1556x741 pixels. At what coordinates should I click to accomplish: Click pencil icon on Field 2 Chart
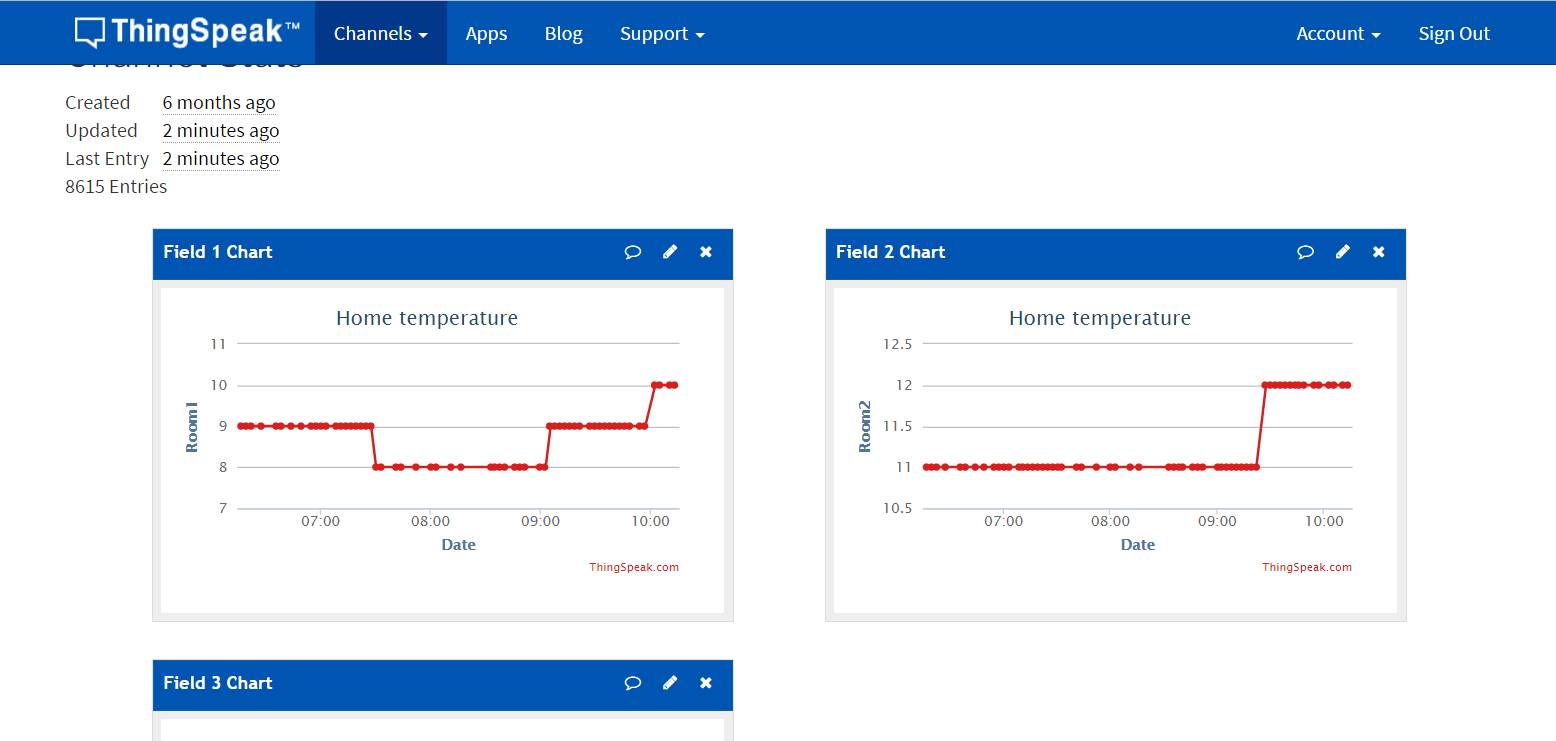(1343, 252)
